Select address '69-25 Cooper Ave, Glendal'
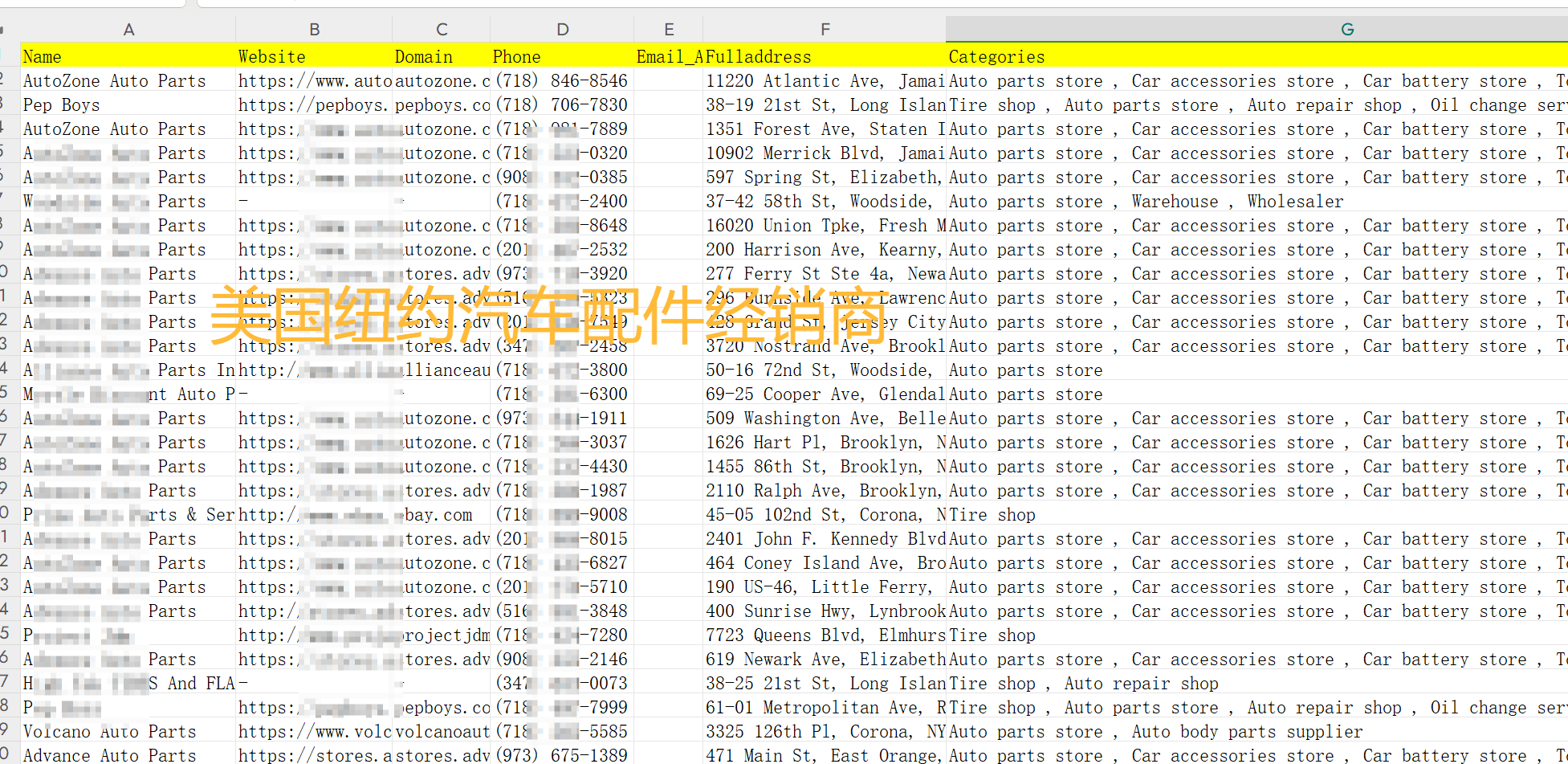This screenshot has height=764, width=1568. [x=825, y=394]
